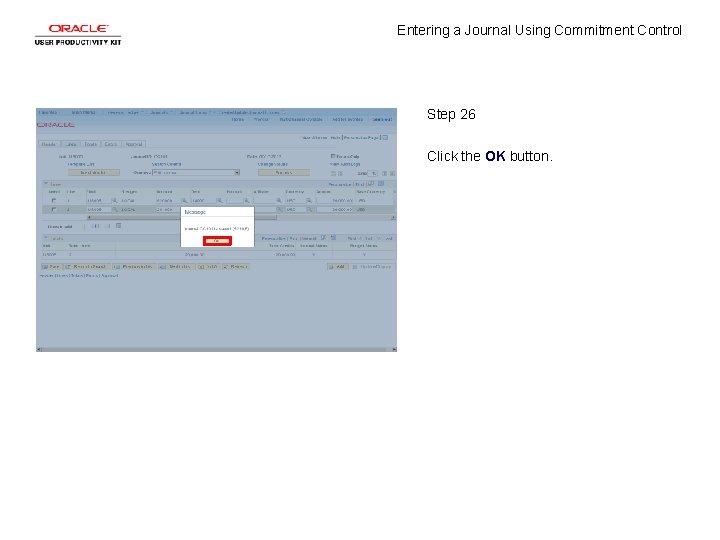Click the Amount field on line 2
The height and width of the screenshot is (540, 720).
click(x=335, y=209)
